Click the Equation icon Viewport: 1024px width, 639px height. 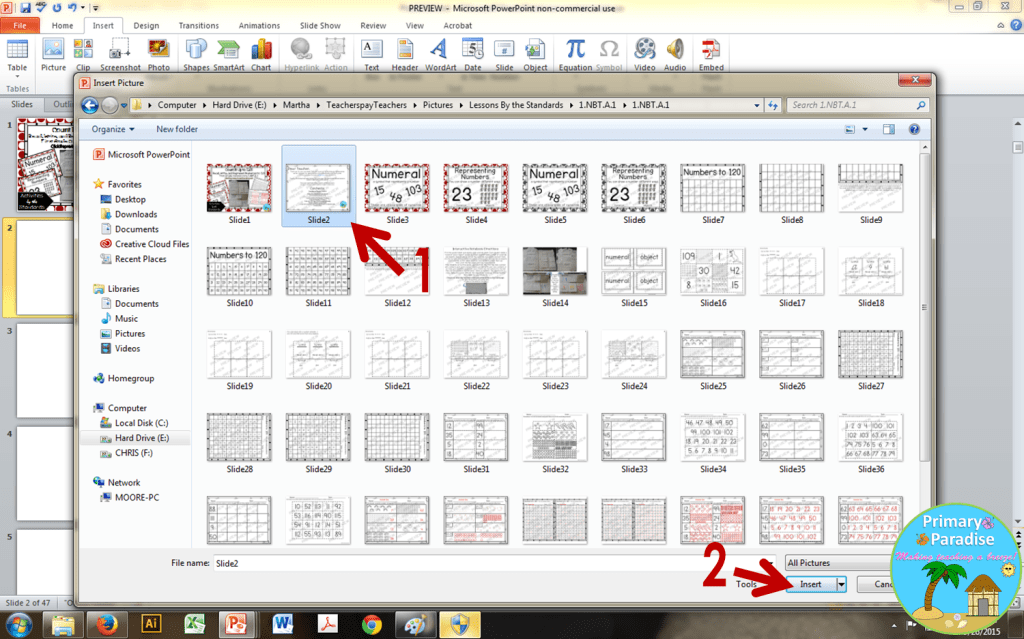(575, 55)
